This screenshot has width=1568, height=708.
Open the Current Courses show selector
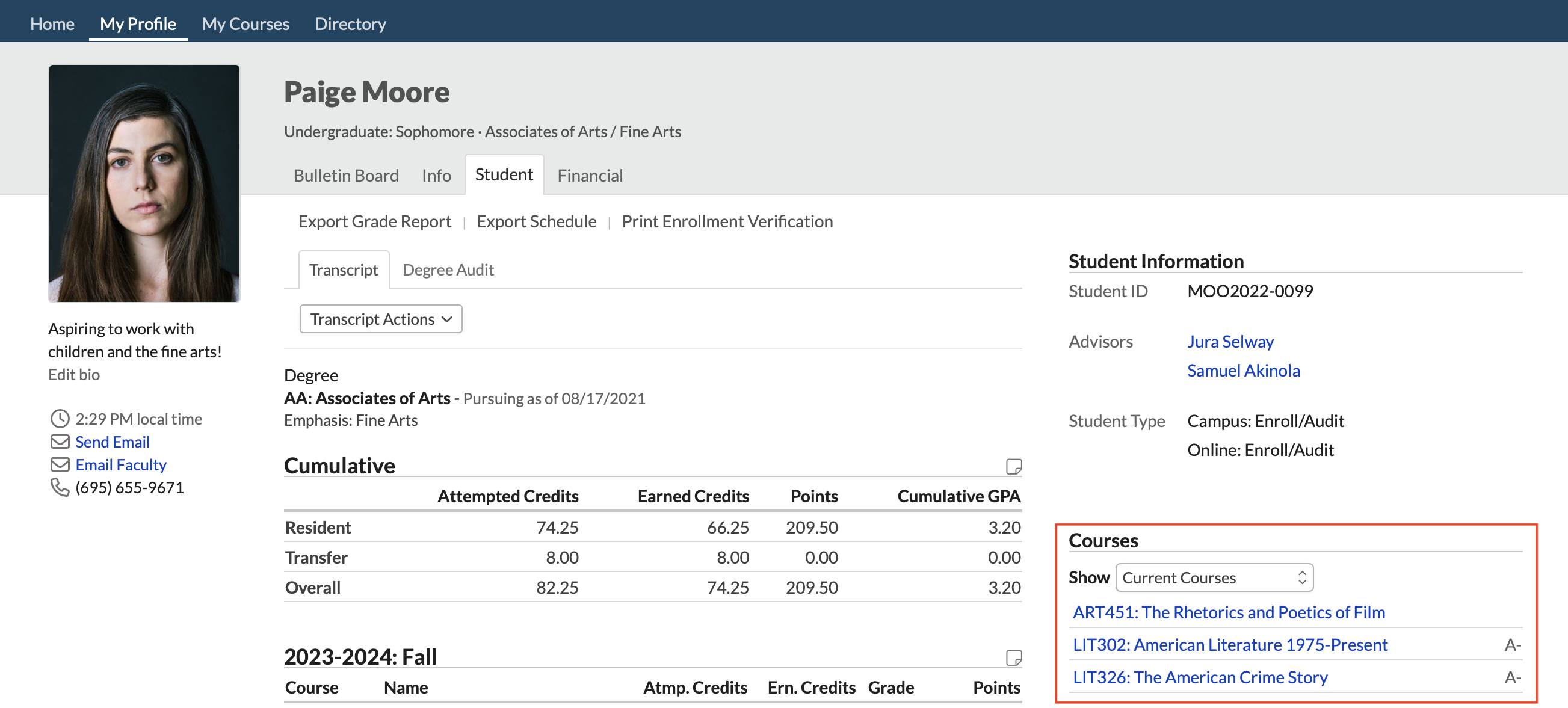tap(1214, 577)
